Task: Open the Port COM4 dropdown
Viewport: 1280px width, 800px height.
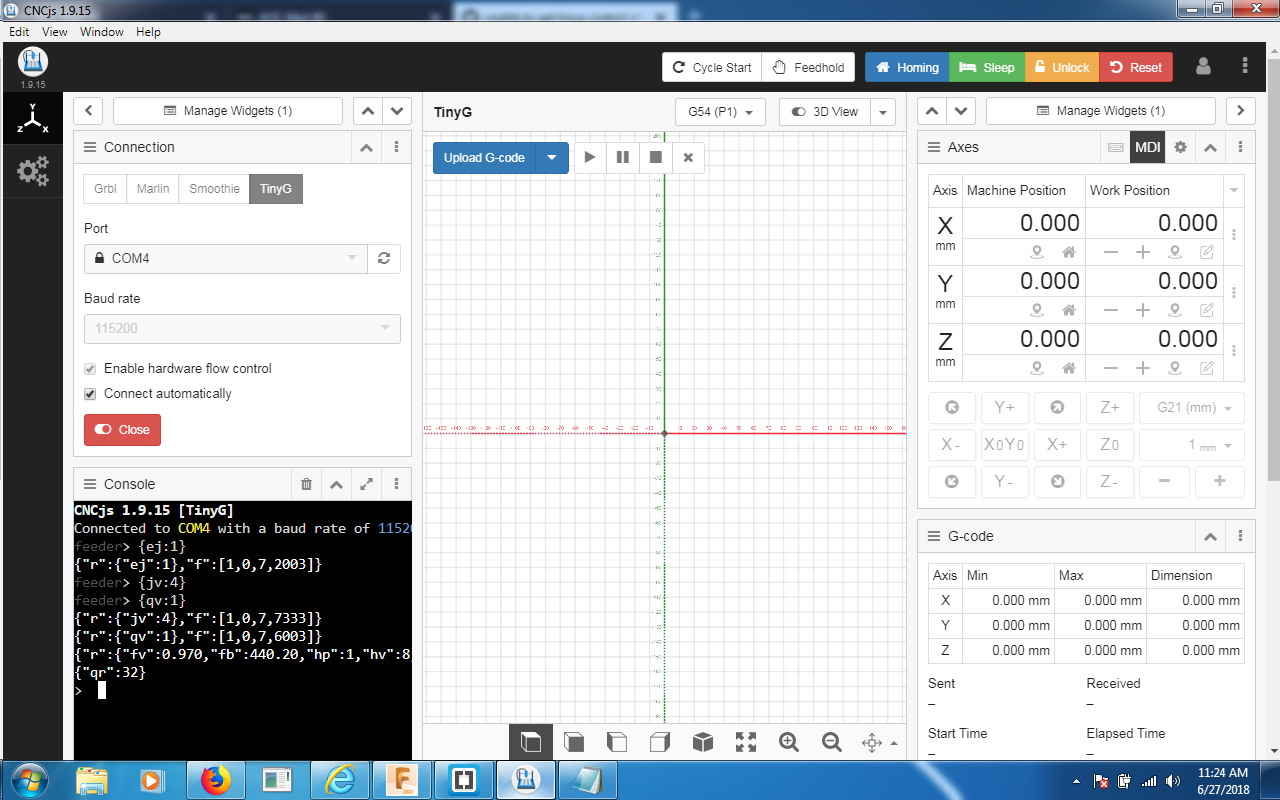Action: pos(226,258)
